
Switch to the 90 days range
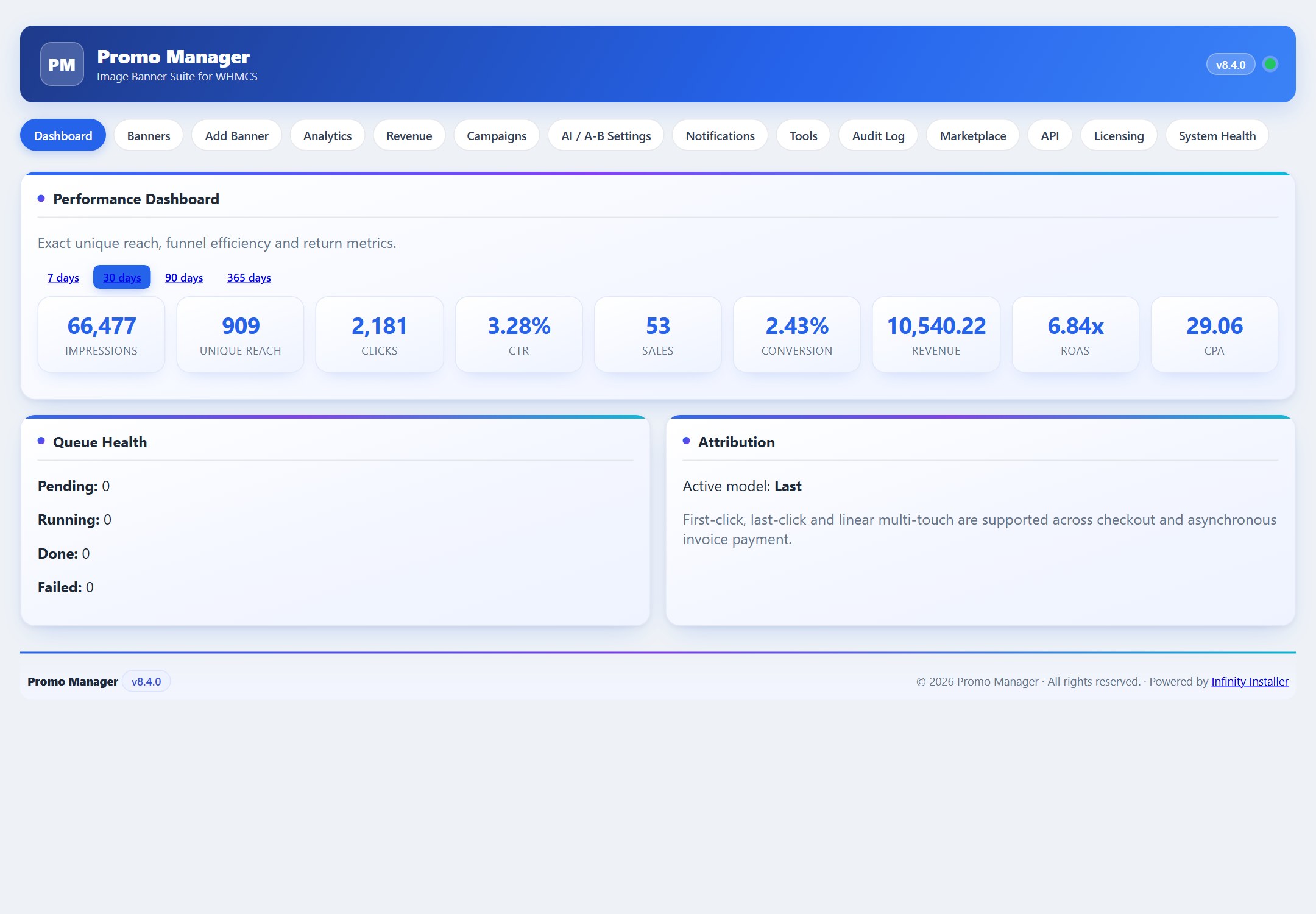184,277
